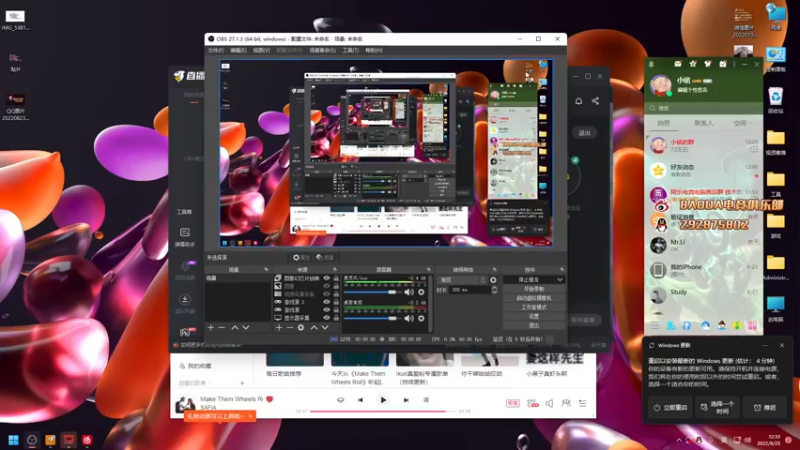800x450 pixels.
Task: Toggle visibility of the second source, below 图像幻灯片放映
Action: 327,286
